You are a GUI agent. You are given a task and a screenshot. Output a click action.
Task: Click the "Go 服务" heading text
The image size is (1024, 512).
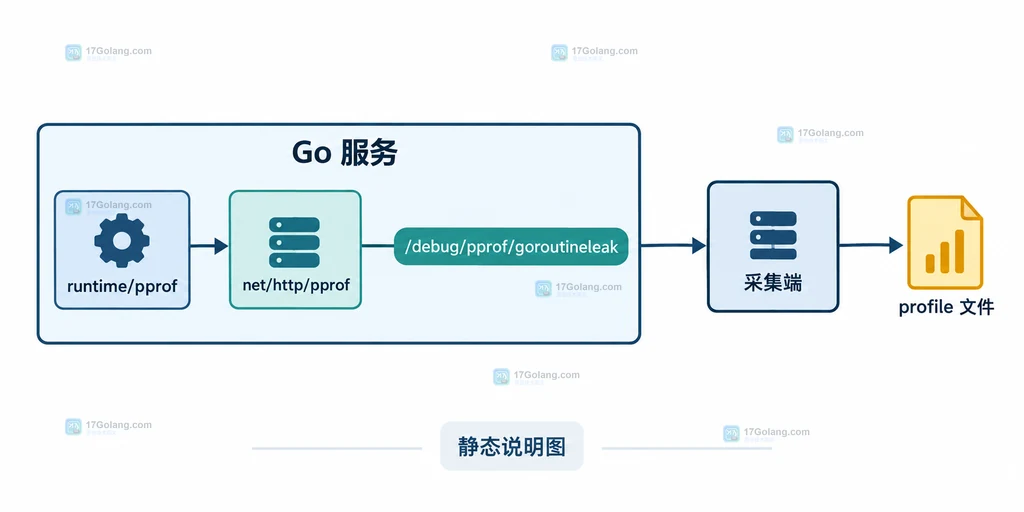[344, 153]
